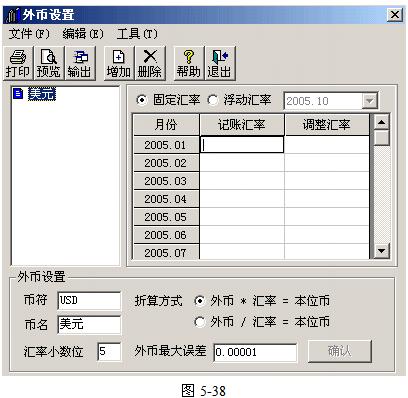The height and width of the screenshot is (398, 408).
Task: Click the 币名 input field containing 美元
Action: coord(89,324)
